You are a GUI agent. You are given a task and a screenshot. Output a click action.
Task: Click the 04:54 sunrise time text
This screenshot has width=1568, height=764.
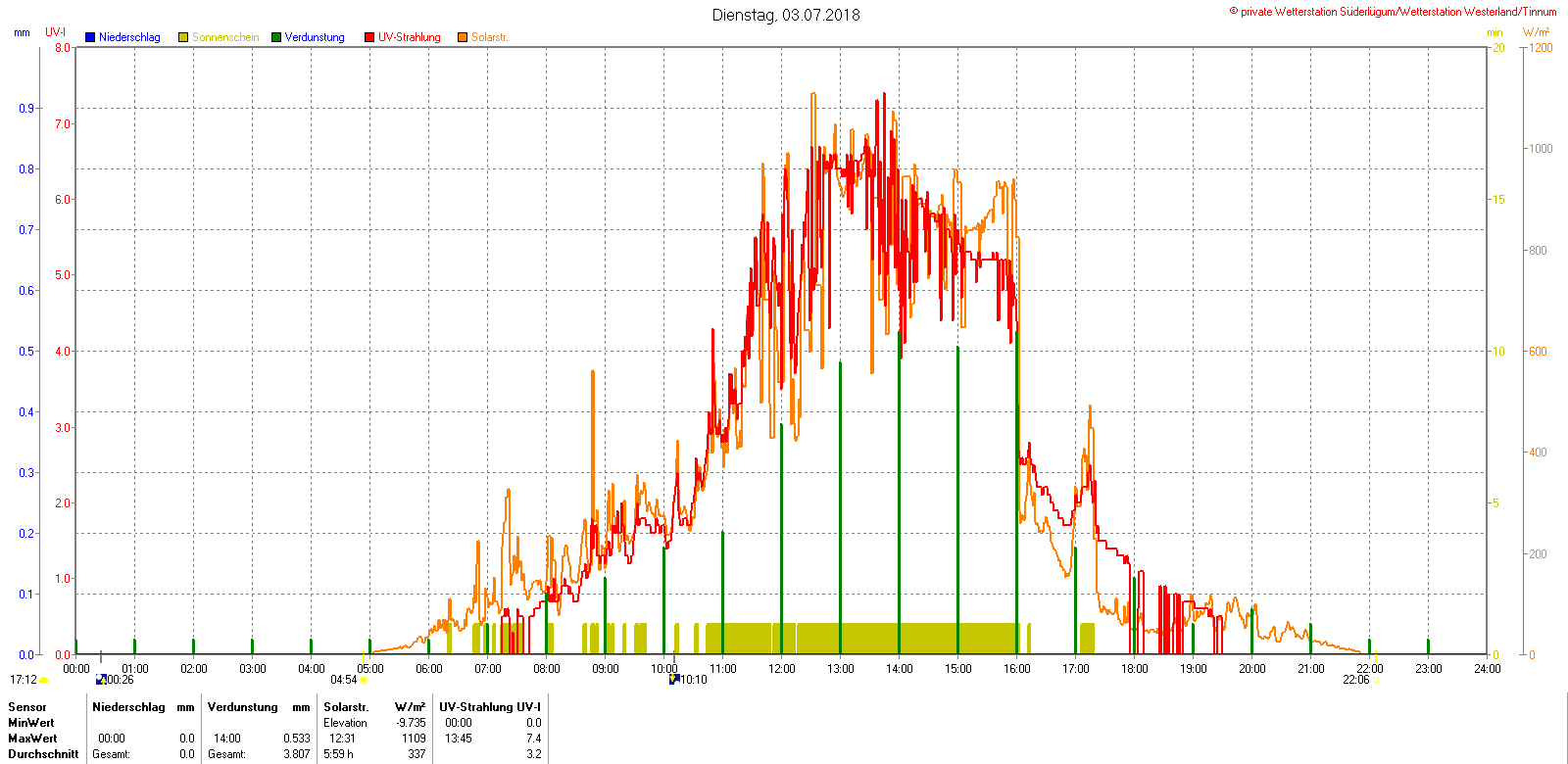click(x=344, y=680)
